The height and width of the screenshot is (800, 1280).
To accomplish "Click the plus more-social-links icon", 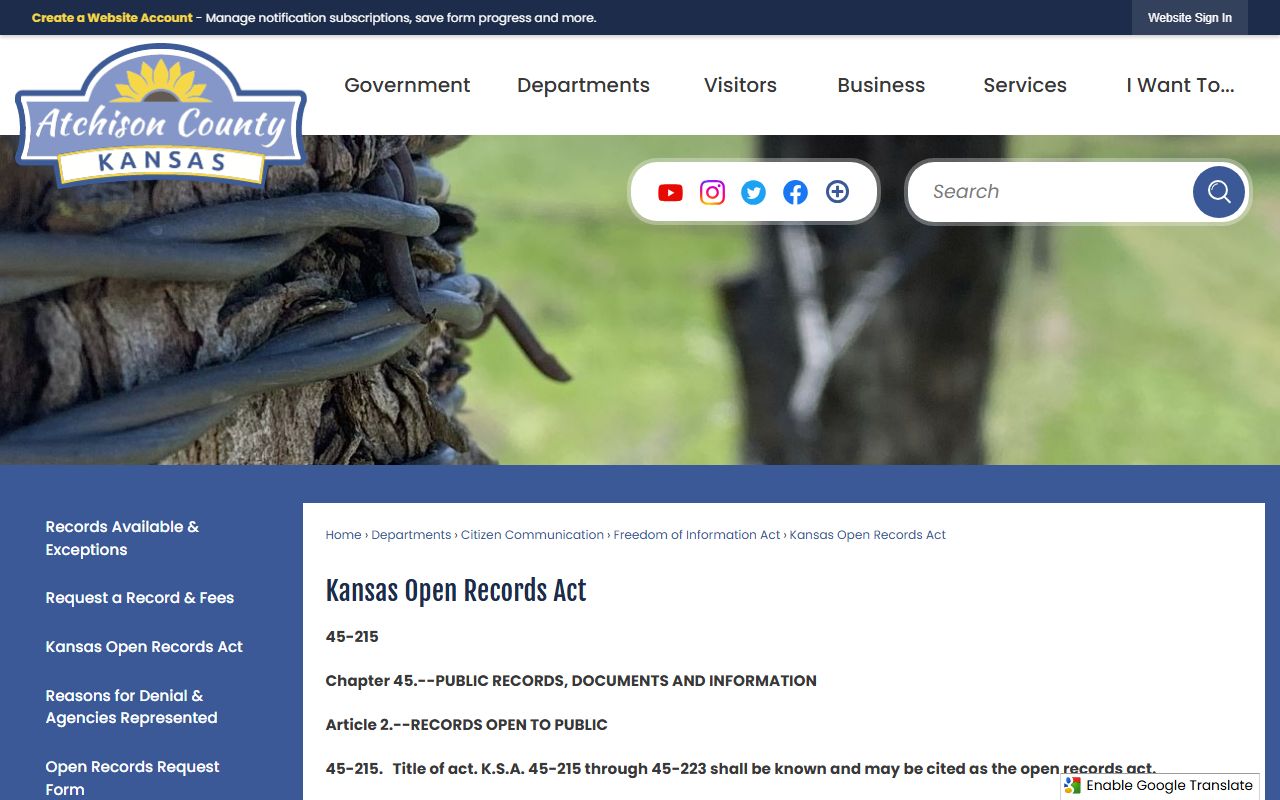I will pos(837,192).
